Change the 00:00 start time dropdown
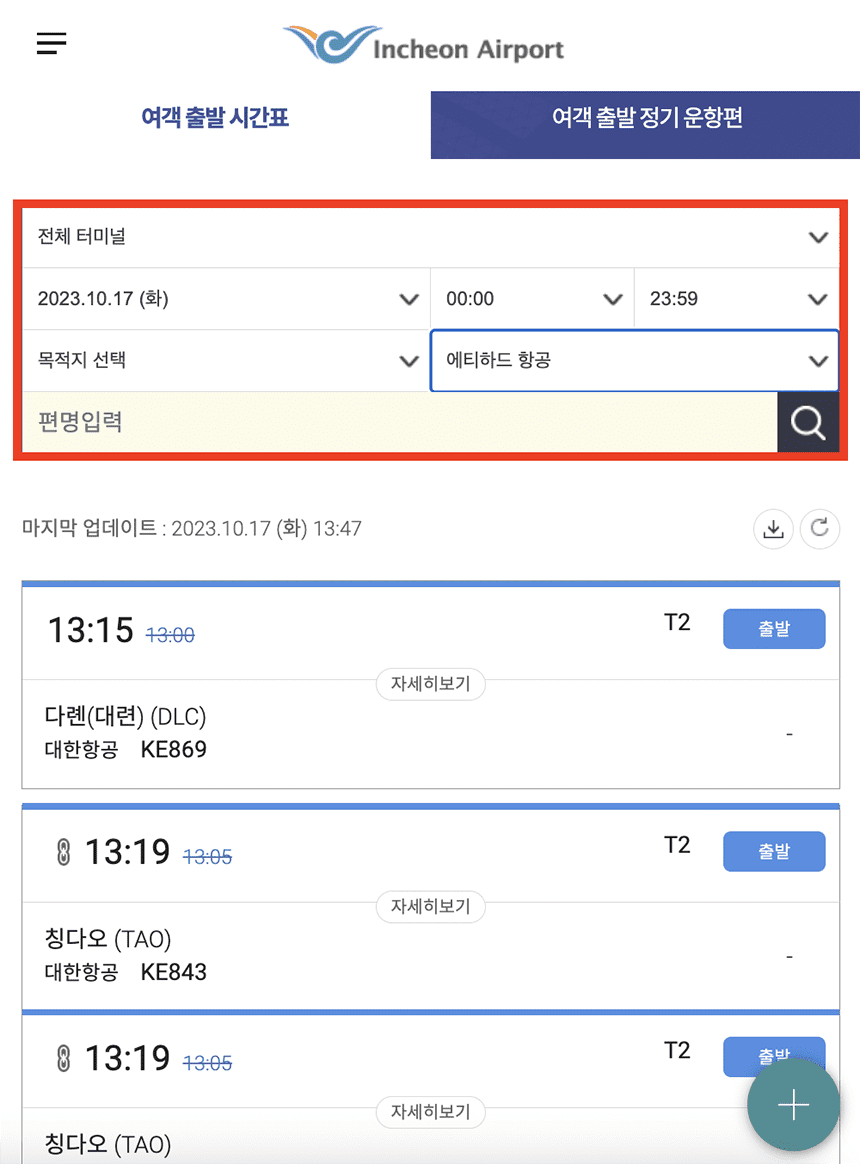The height and width of the screenshot is (1164, 860). click(x=532, y=298)
